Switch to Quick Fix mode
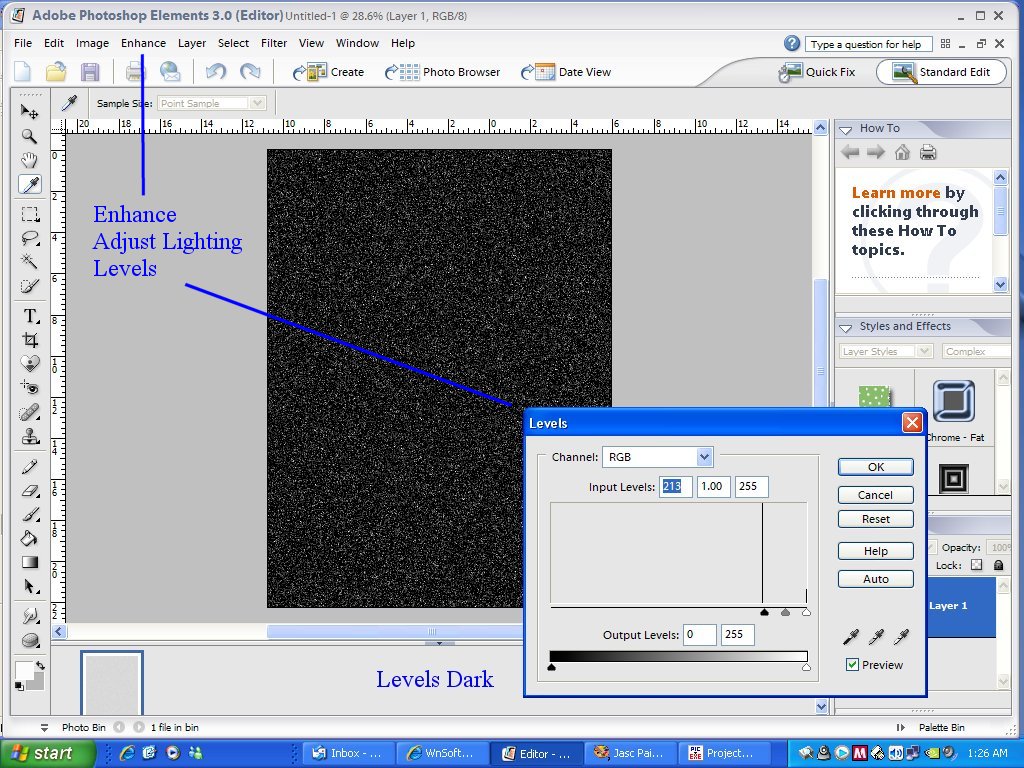Viewport: 1024px width, 768px height. coord(817,72)
